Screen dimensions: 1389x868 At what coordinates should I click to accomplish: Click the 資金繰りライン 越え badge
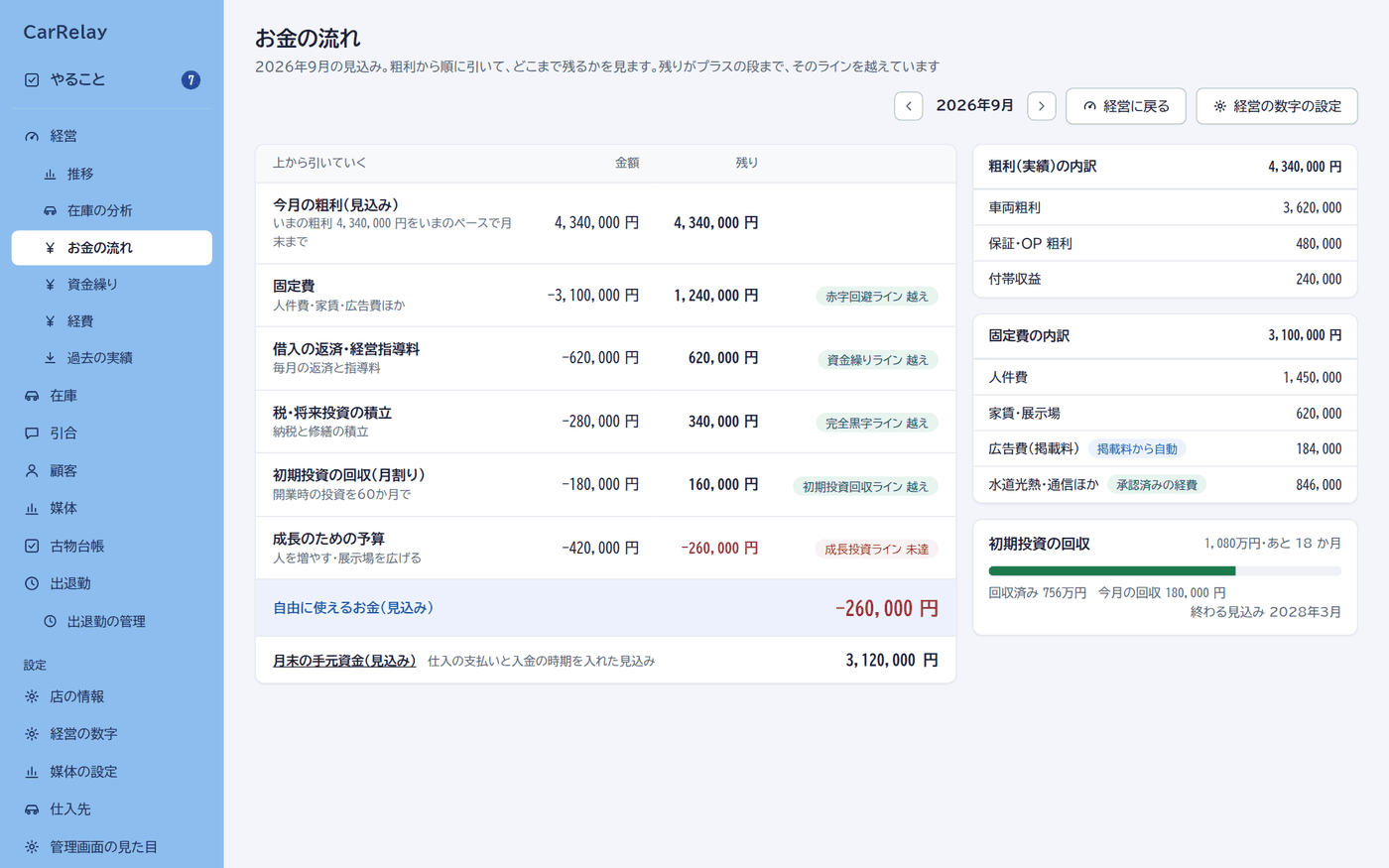click(x=877, y=360)
